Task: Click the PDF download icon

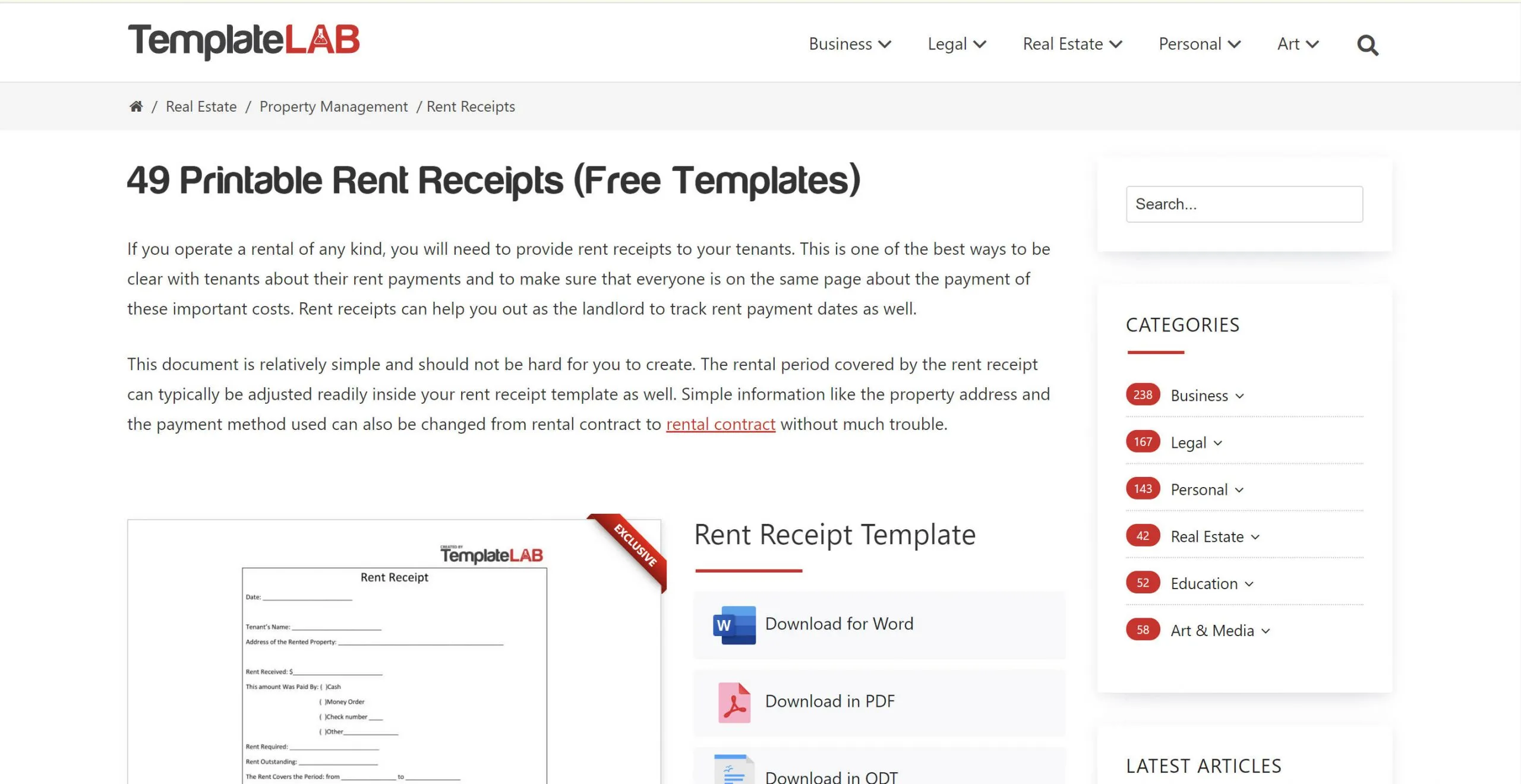Action: pos(732,700)
